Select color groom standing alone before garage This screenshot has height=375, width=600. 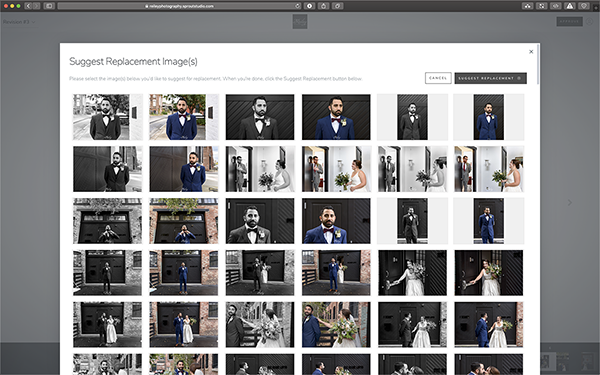click(184, 272)
